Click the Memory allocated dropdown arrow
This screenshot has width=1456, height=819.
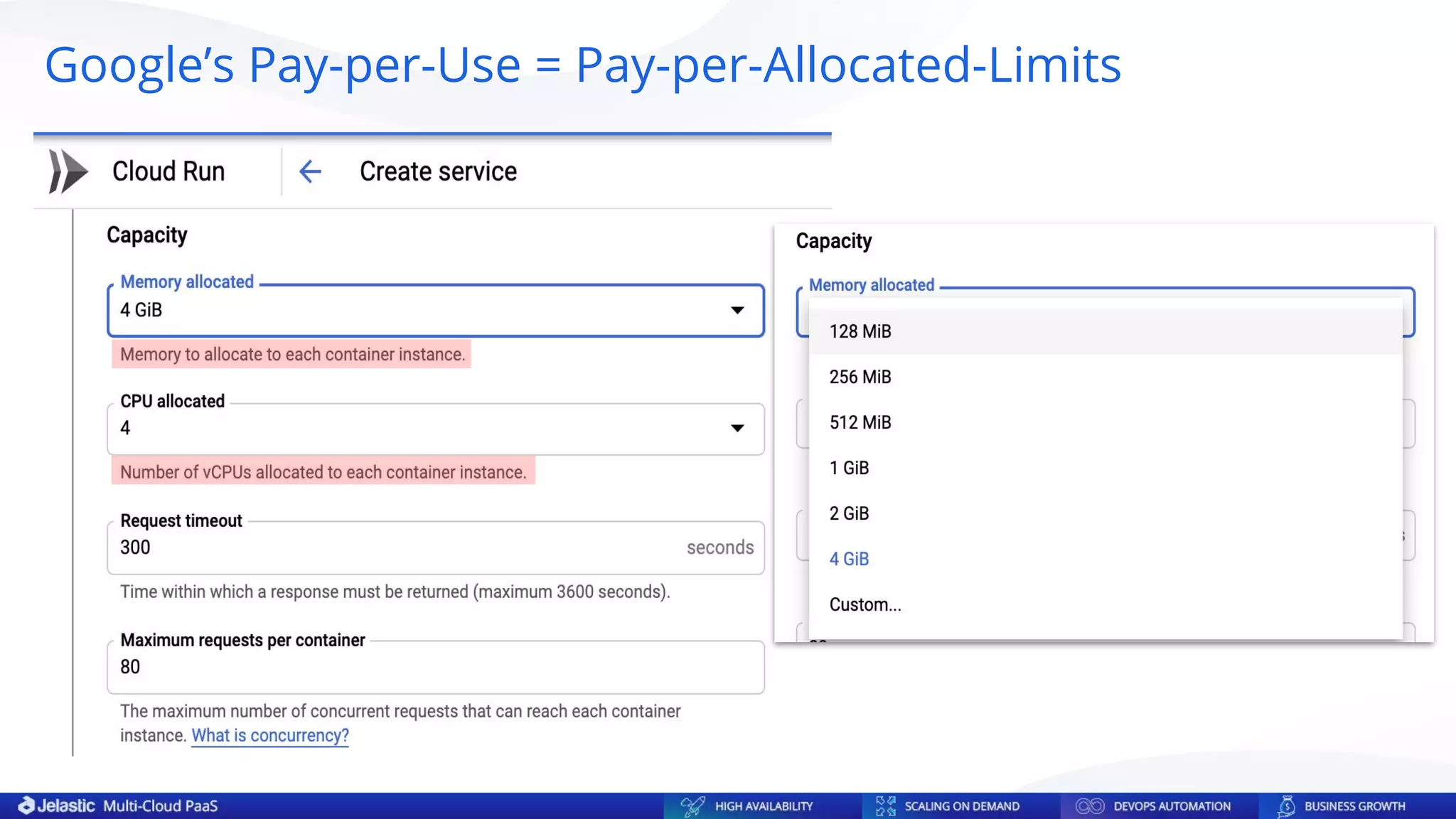point(737,311)
